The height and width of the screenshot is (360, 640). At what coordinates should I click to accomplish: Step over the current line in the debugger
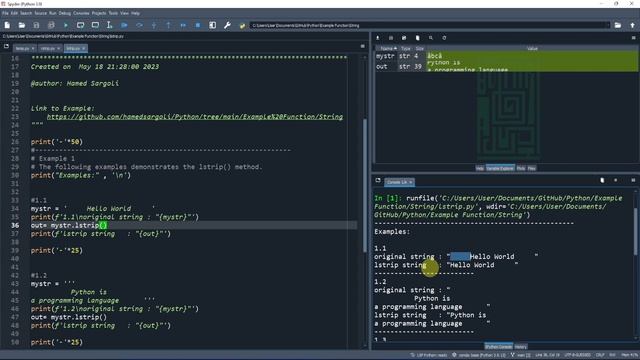pos(139,25)
